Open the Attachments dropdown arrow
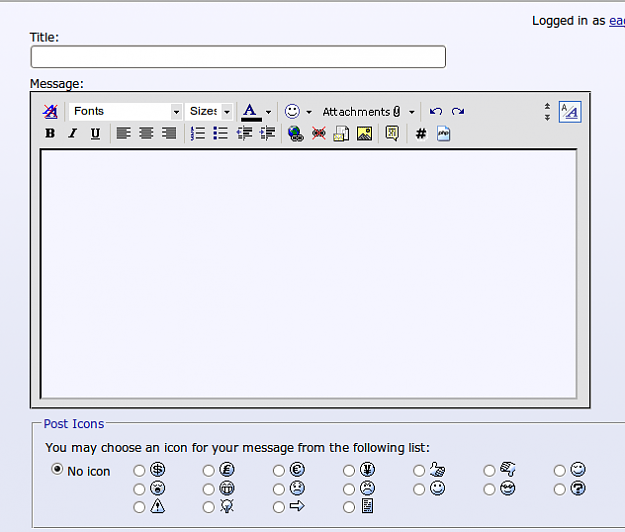The height and width of the screenshot is (532, 625). click(x=412, y=112)
